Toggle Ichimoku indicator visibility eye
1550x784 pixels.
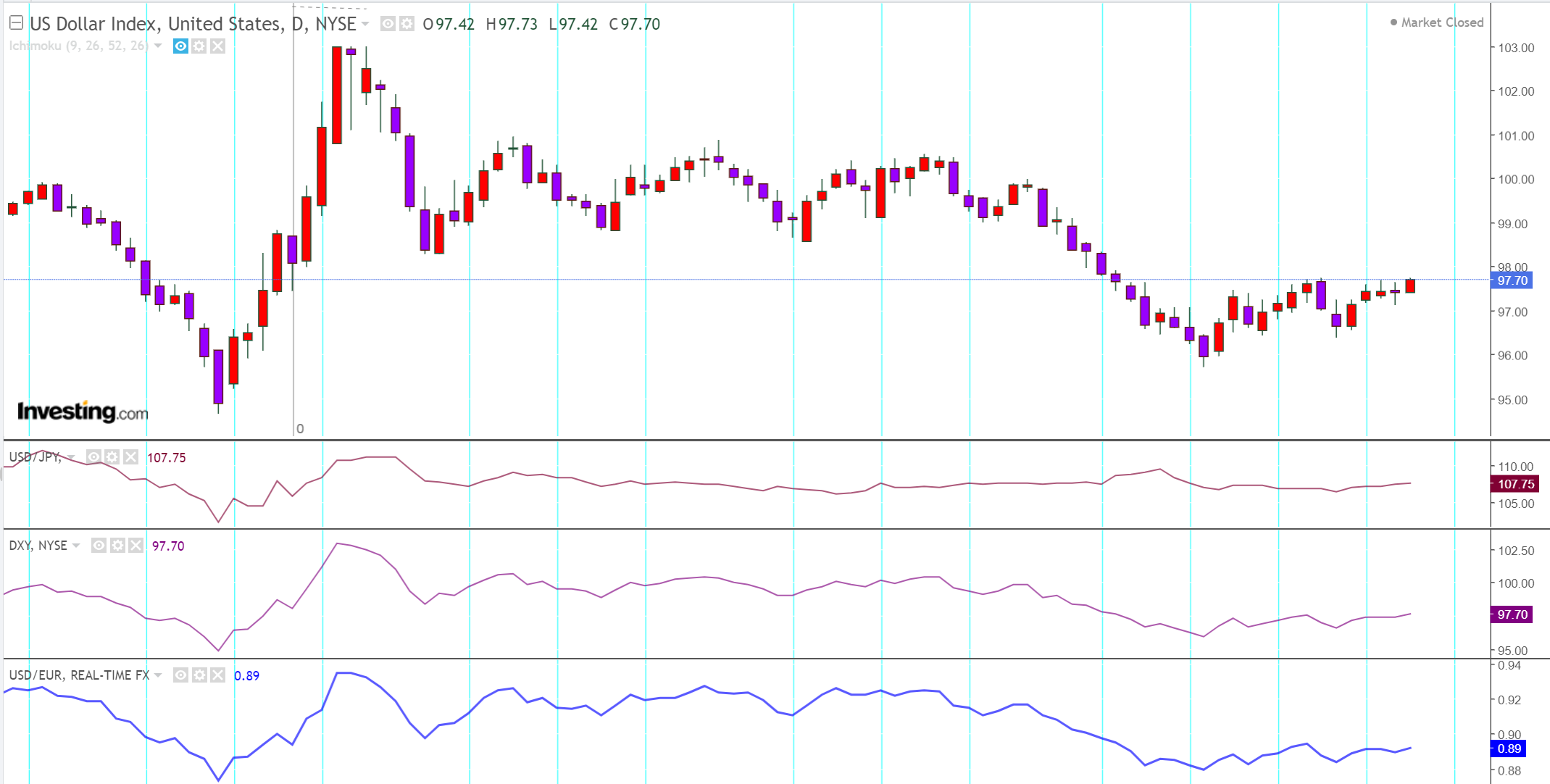pos(180,46)
